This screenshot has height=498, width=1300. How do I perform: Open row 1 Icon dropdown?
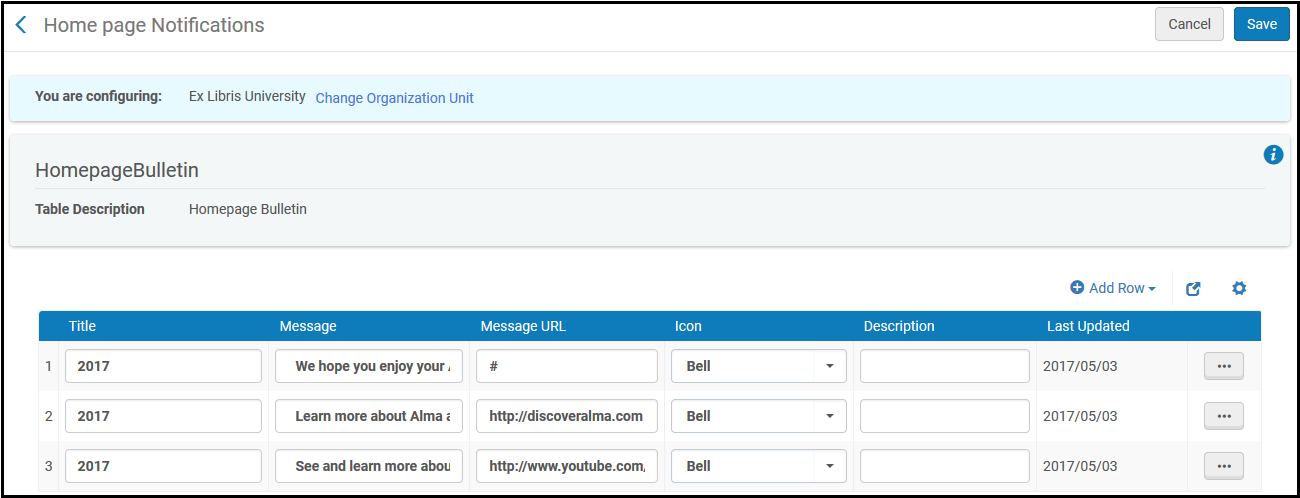click(x=758, y=366)
